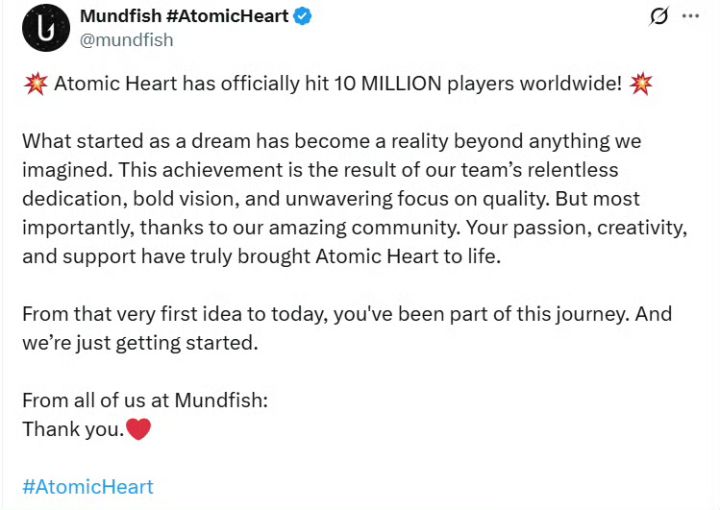Open the Grok explain-post icon
The image size is (720, 510).
coord(659,16)
